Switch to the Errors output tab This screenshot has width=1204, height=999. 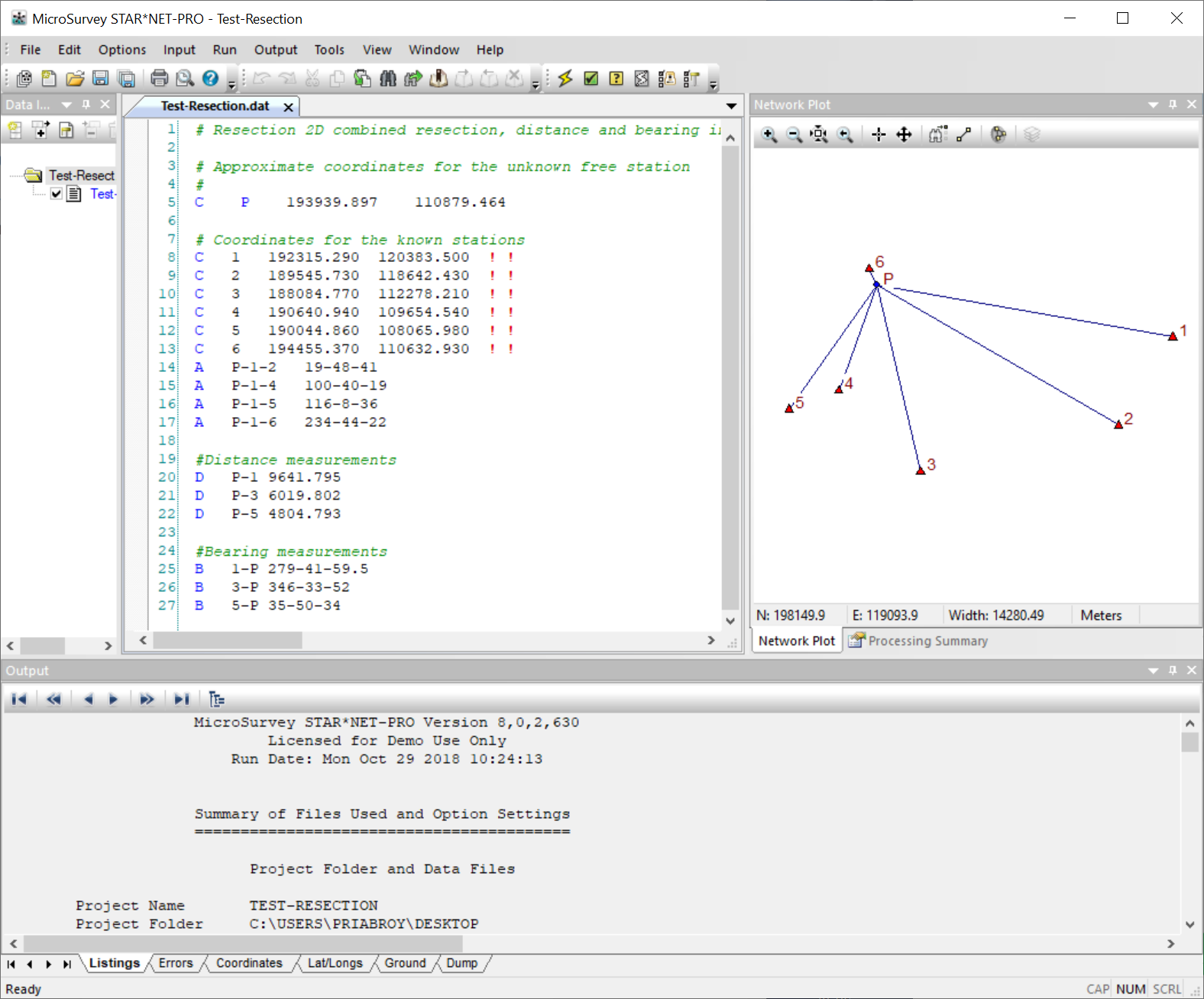[x=176, y=963]
